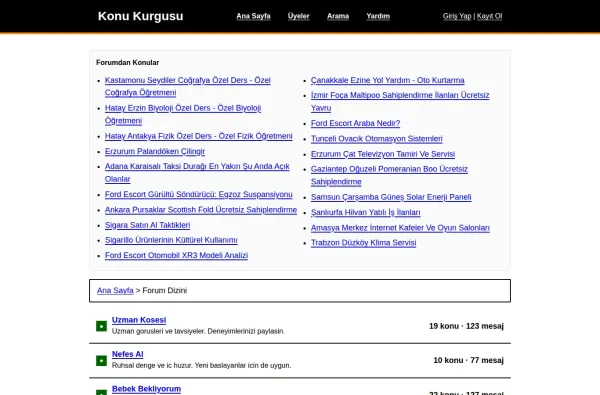Open Tunceli Ovacık Otomasyon Sistemleri topic
Screen dimensions: 600x395
coord(377,139)
